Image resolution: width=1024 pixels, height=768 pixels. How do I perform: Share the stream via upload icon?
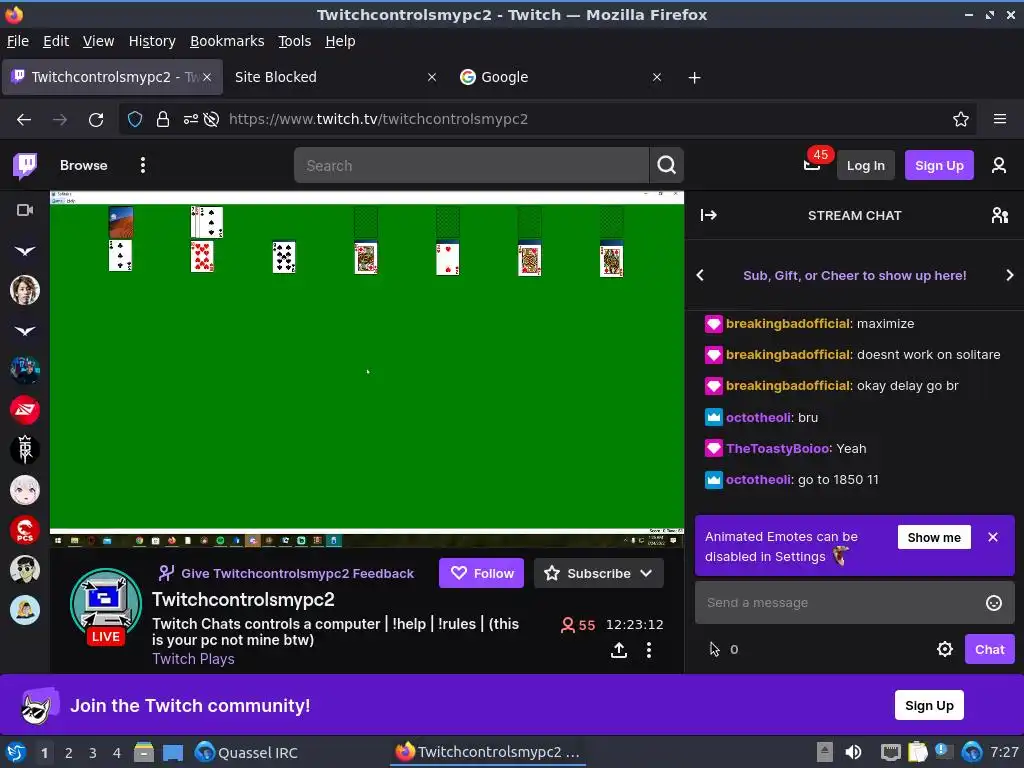tap(618, 650)
